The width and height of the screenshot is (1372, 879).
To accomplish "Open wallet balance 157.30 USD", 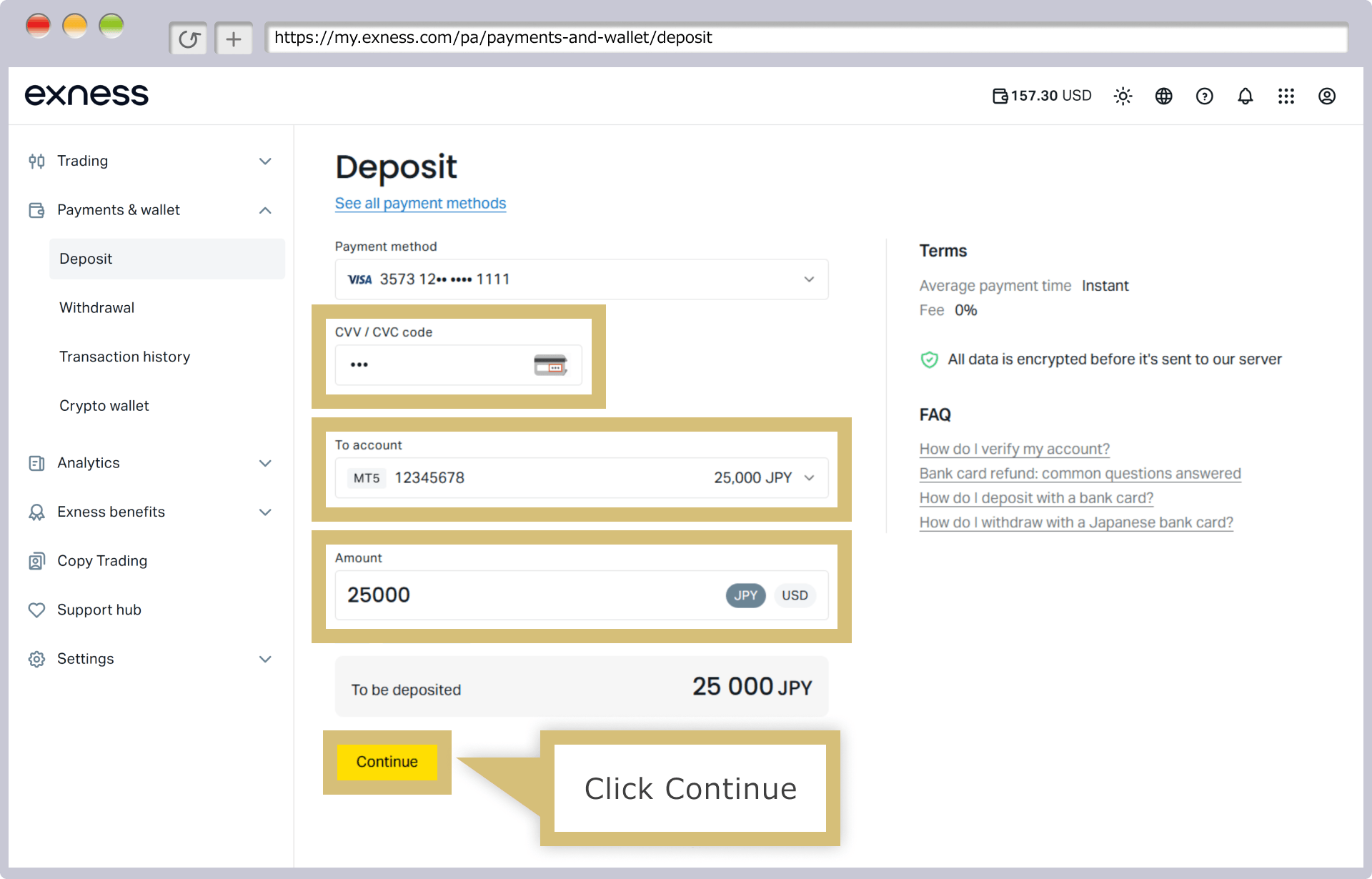I will tap(1042, 96).
